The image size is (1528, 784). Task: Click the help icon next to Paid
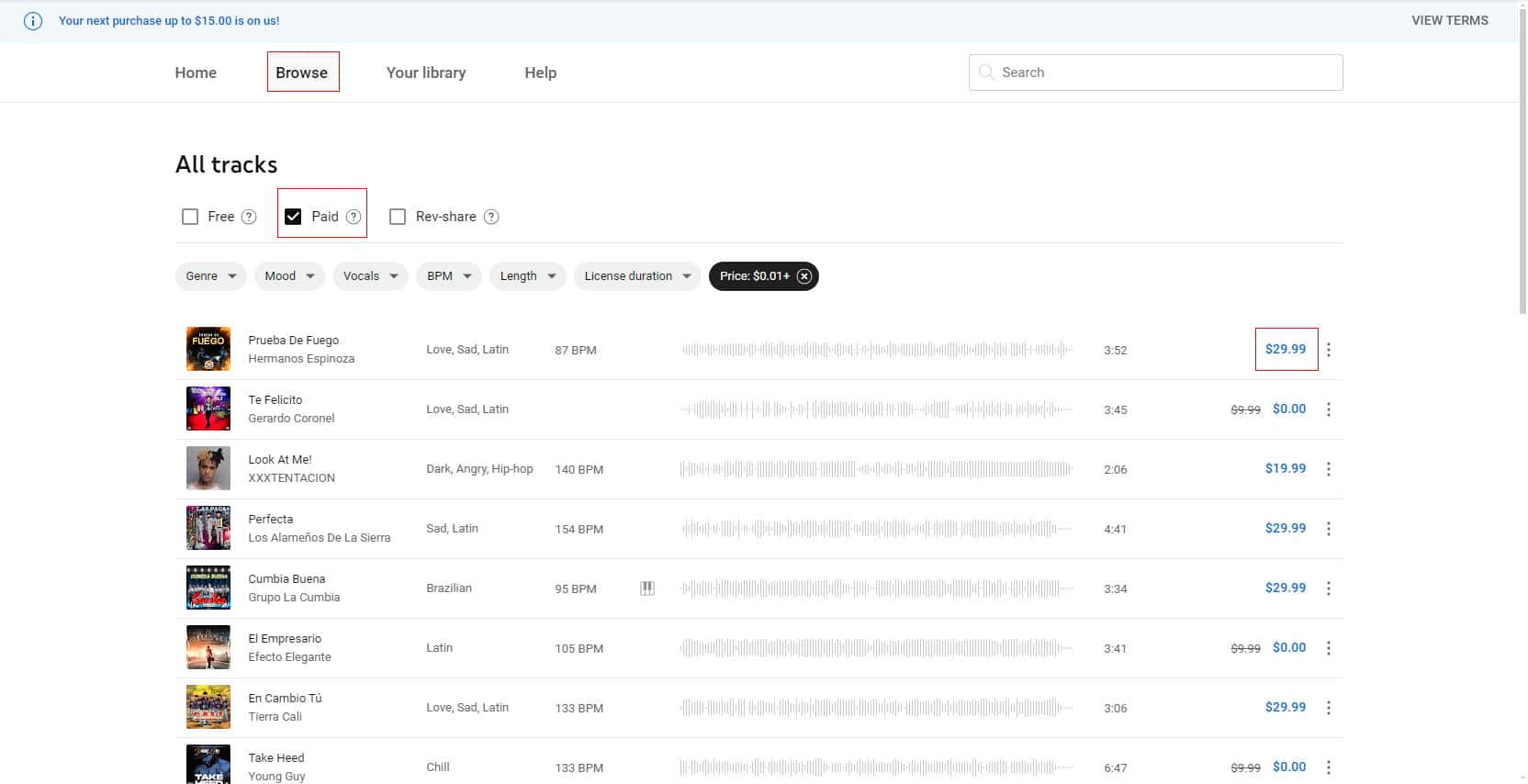pos(354,217)
